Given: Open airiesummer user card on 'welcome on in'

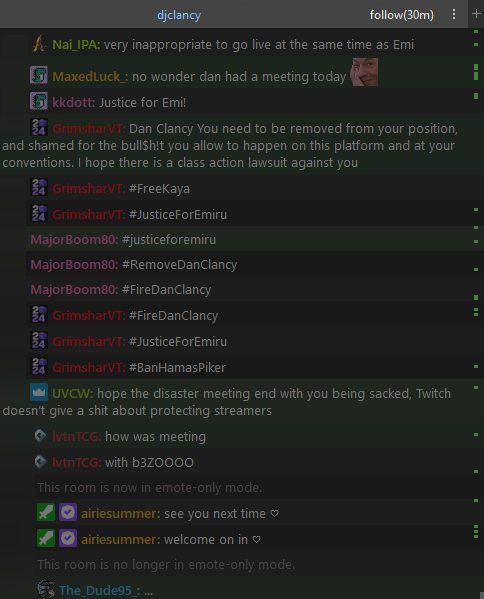Looking at the screenshot, I should click(x=121, y=539).
